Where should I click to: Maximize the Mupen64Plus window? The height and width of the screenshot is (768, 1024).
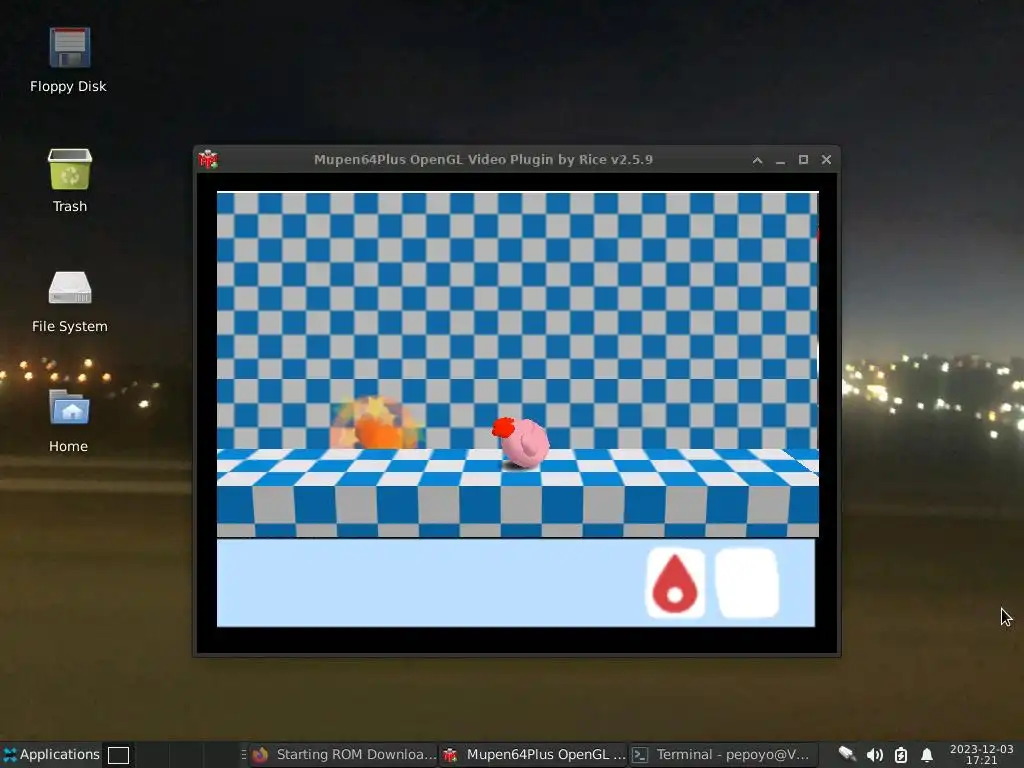point(803,160)
